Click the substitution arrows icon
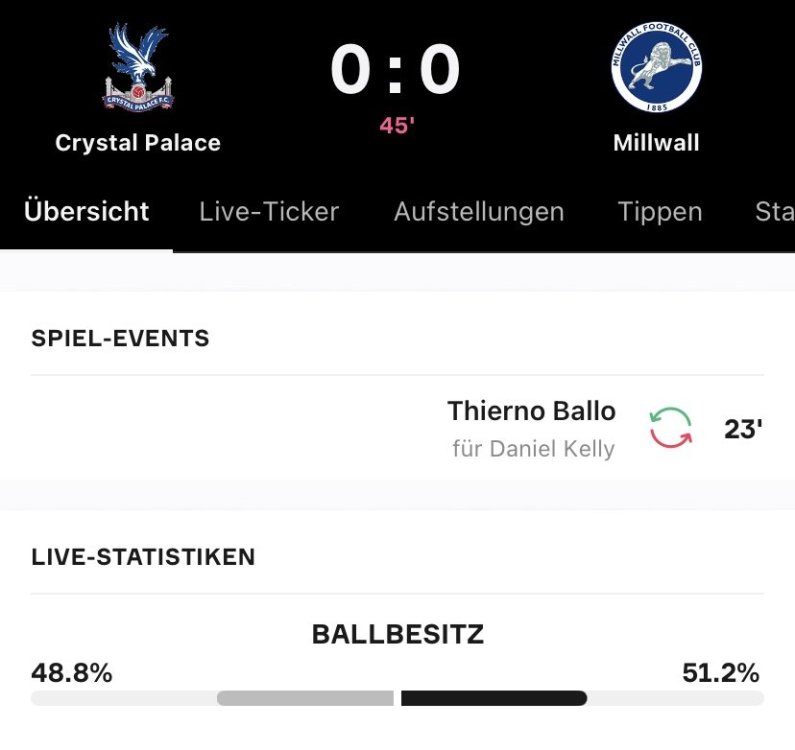This screenshot has height=750, width=795. tap(670, 427)
